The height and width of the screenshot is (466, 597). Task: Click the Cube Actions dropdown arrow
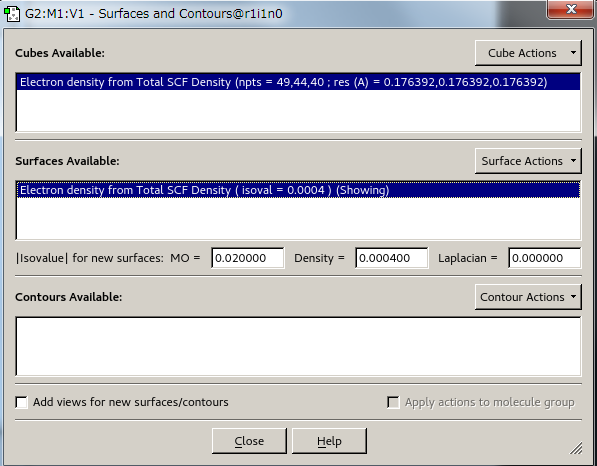coord(573,53)
